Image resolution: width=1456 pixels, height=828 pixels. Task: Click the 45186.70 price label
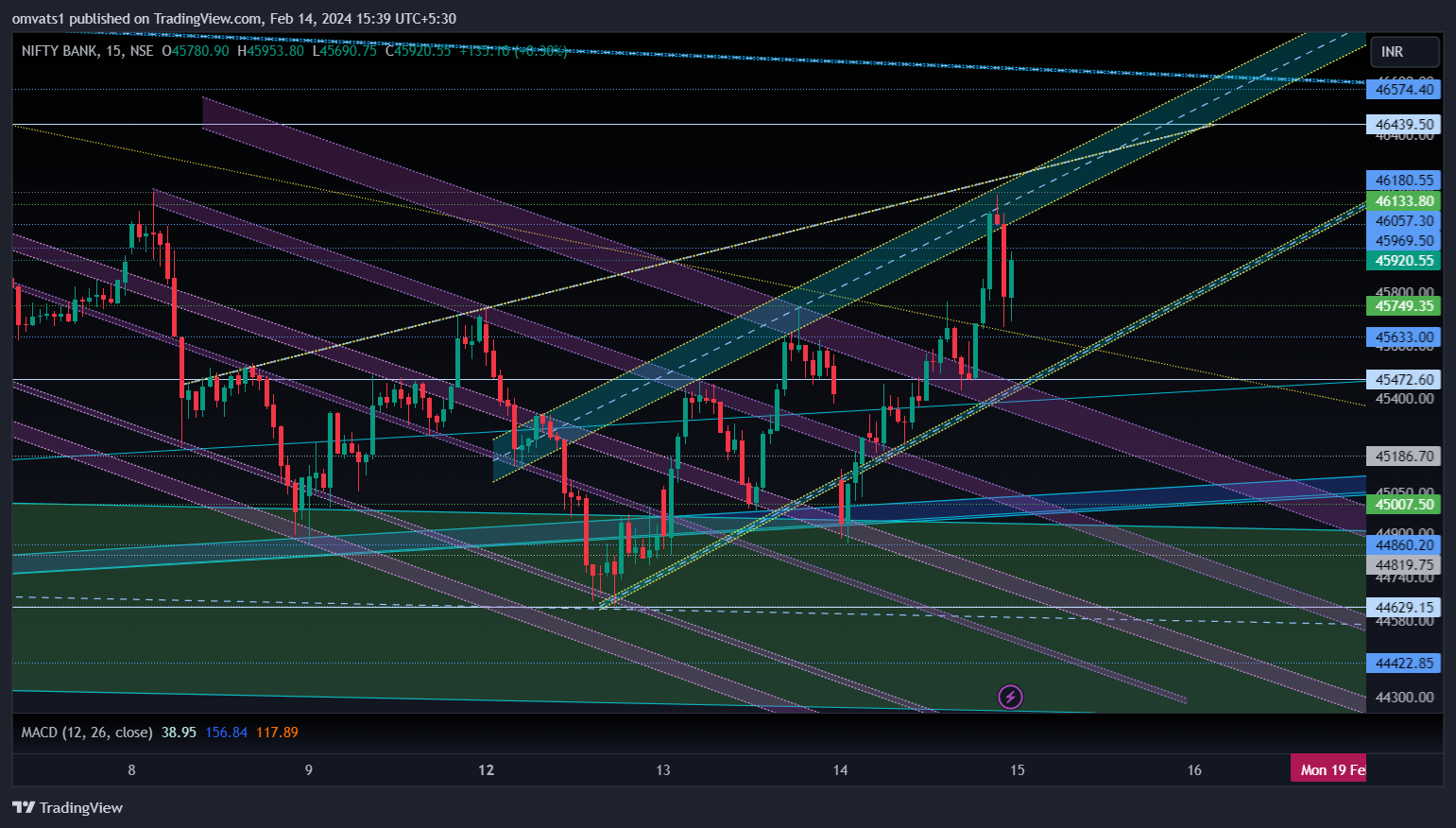[1404, 457]
